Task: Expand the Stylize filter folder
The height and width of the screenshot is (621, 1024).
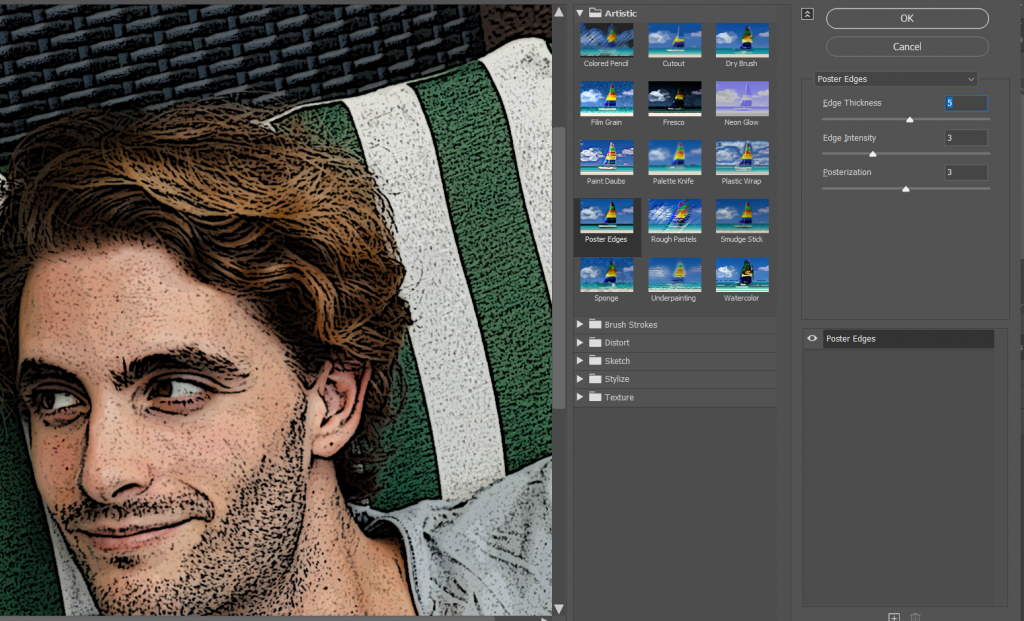Action: click(579, 379)
